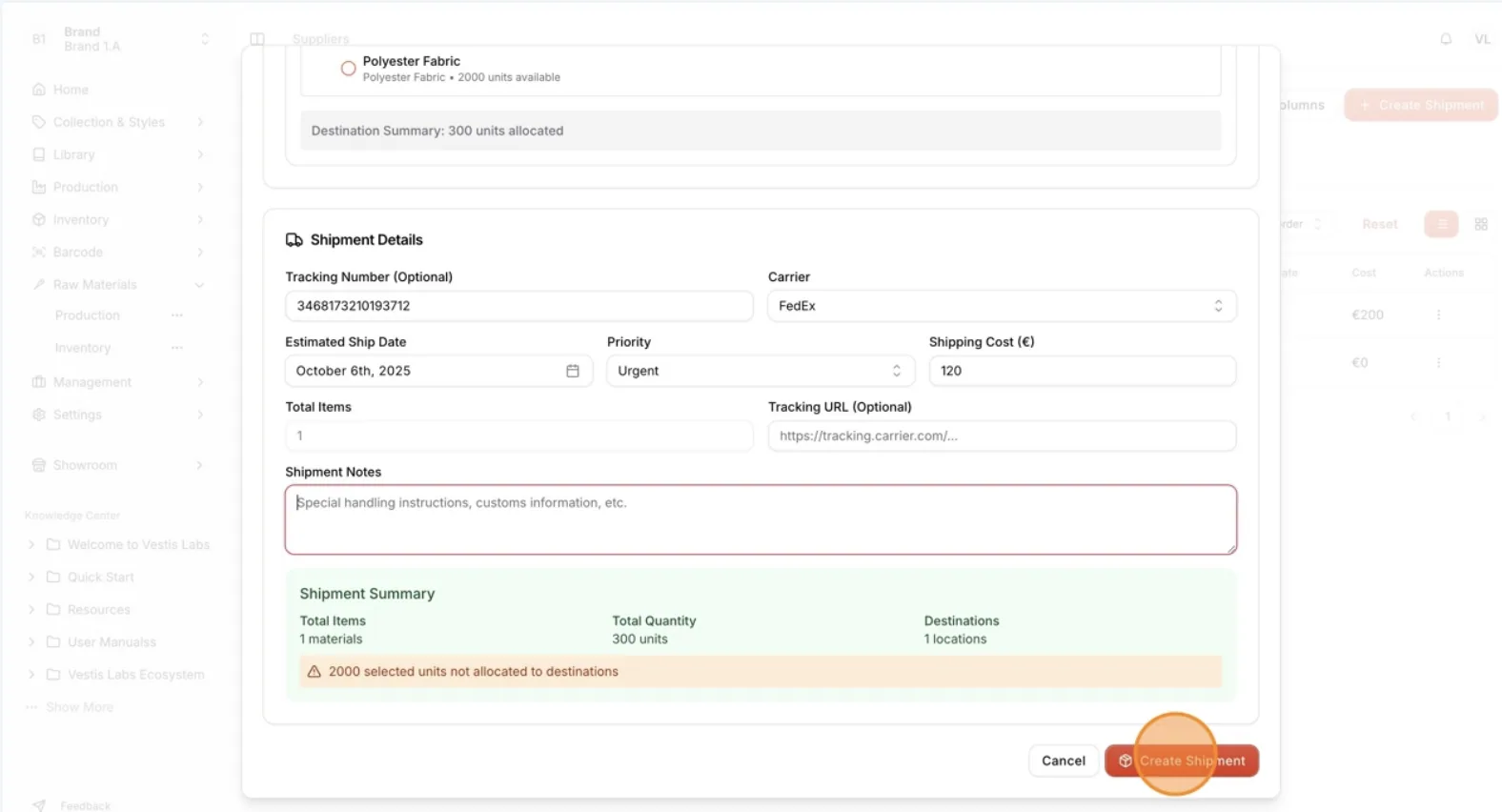Open the Priority dropdown showing Urgent

tap(761, 371)
